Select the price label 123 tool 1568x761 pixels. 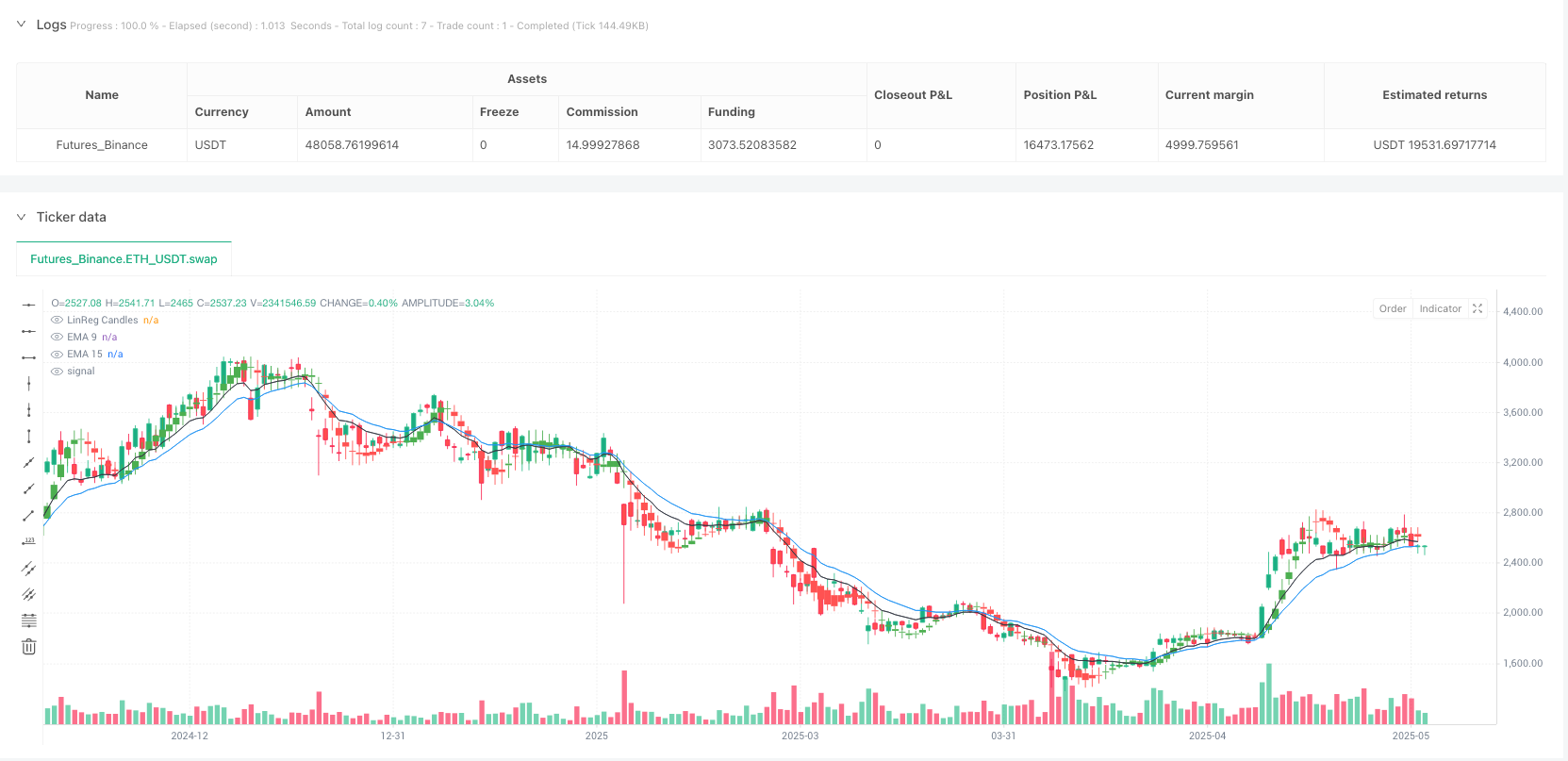coord(29,541)
